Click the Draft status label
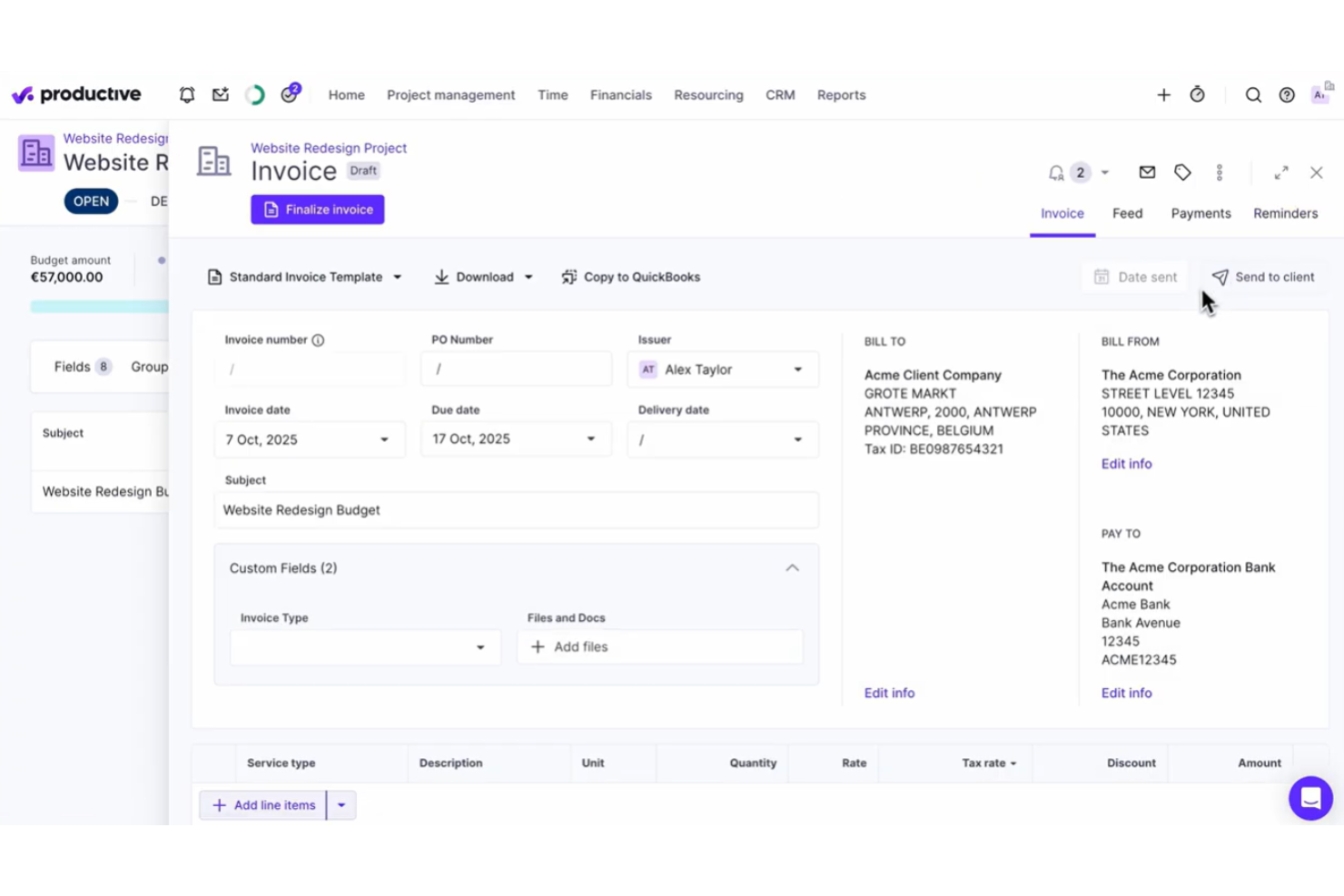This screenshot has height=896, width=1344. 363,171
